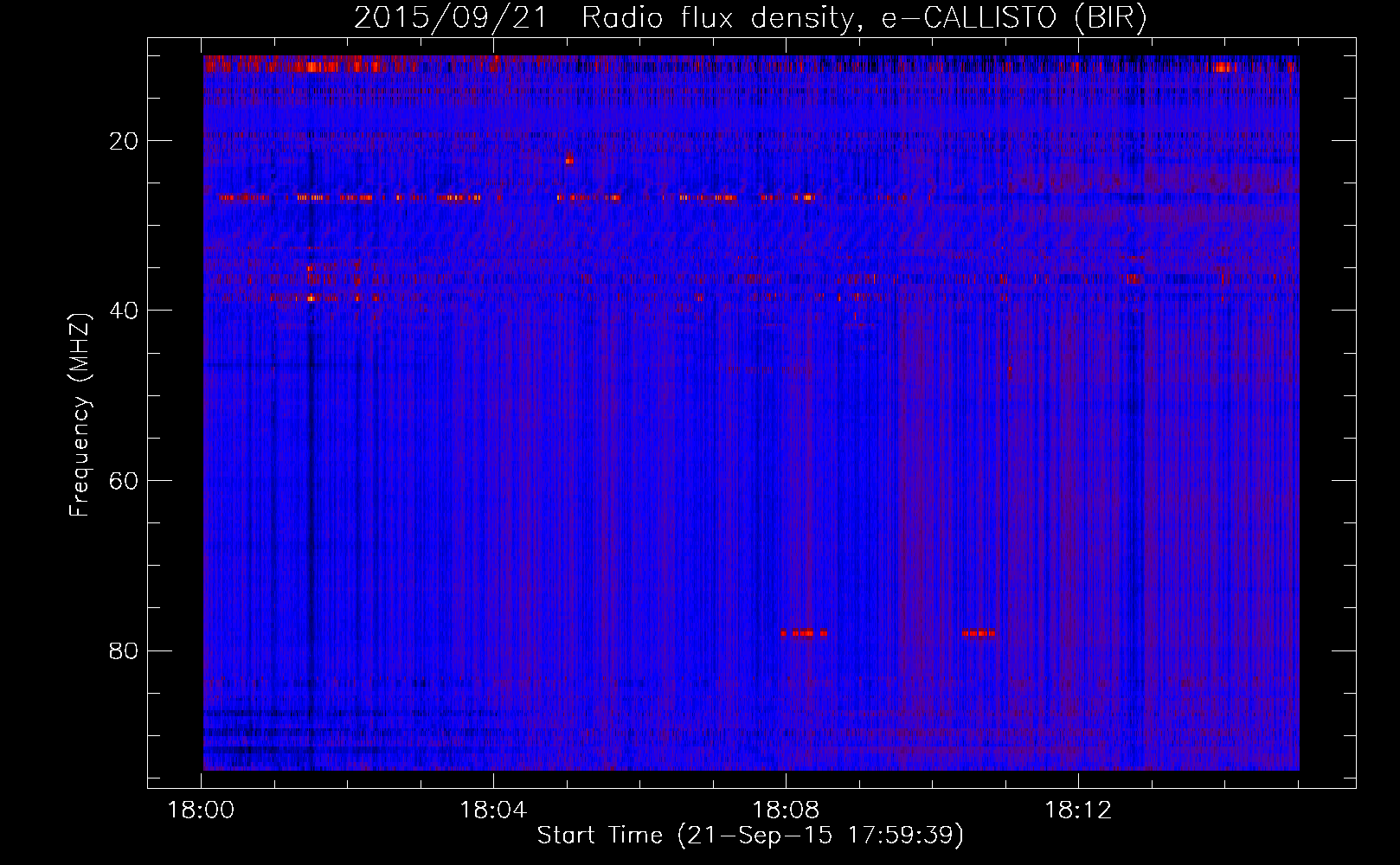Click the "Frequency (MHZ)" axis label

pyautogui.click(x=80, y=415)
